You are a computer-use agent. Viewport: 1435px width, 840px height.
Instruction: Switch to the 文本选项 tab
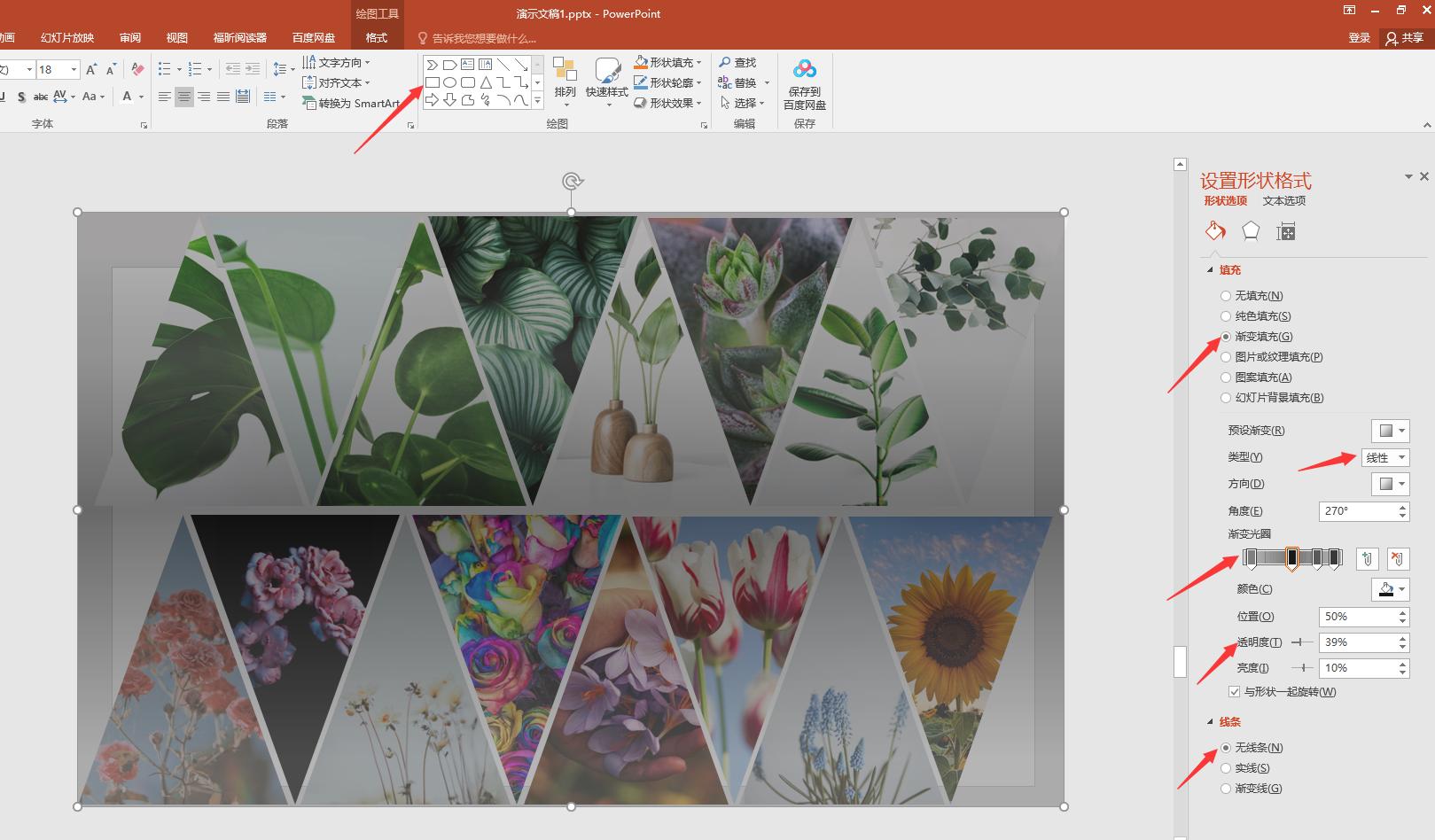point(1283,201)
